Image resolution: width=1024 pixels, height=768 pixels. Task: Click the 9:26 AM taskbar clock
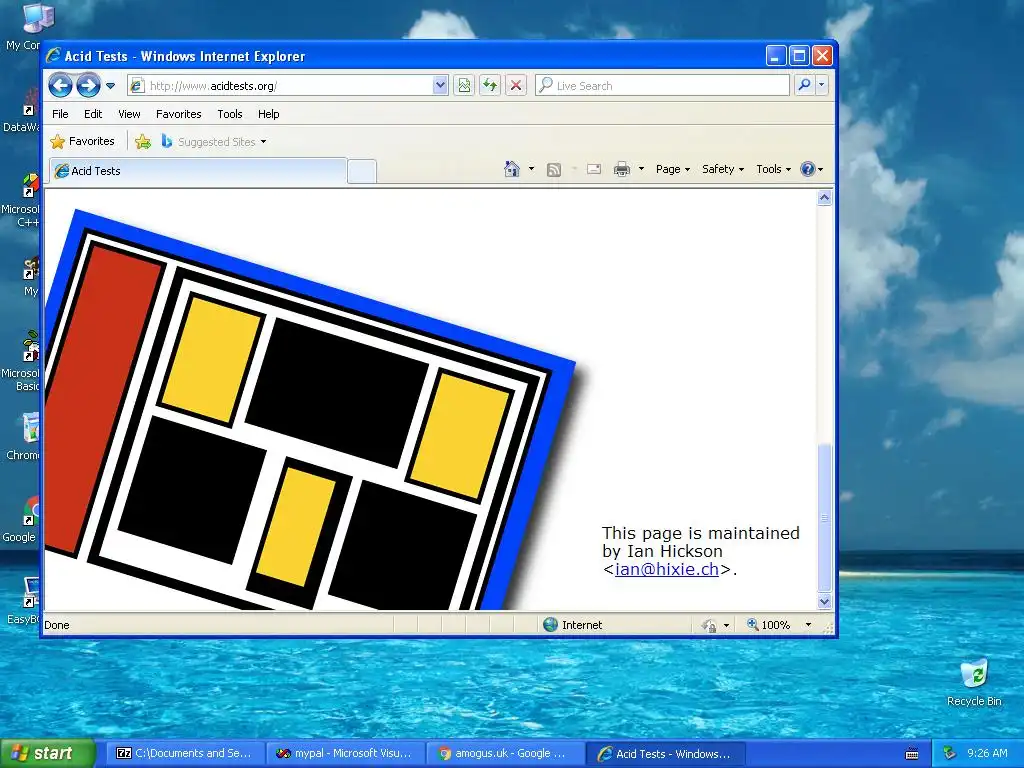click(987, 754)
